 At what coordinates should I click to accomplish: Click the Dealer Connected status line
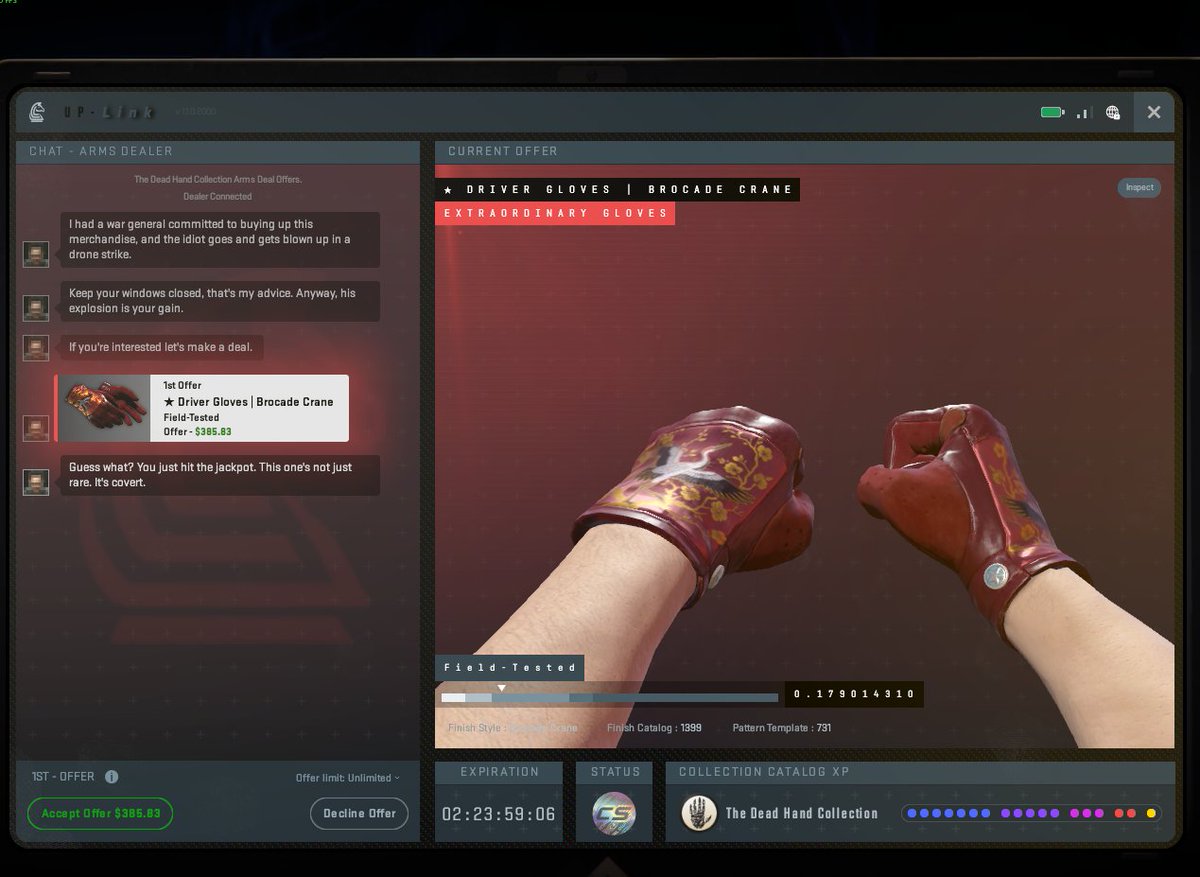[x=217, y=197]
